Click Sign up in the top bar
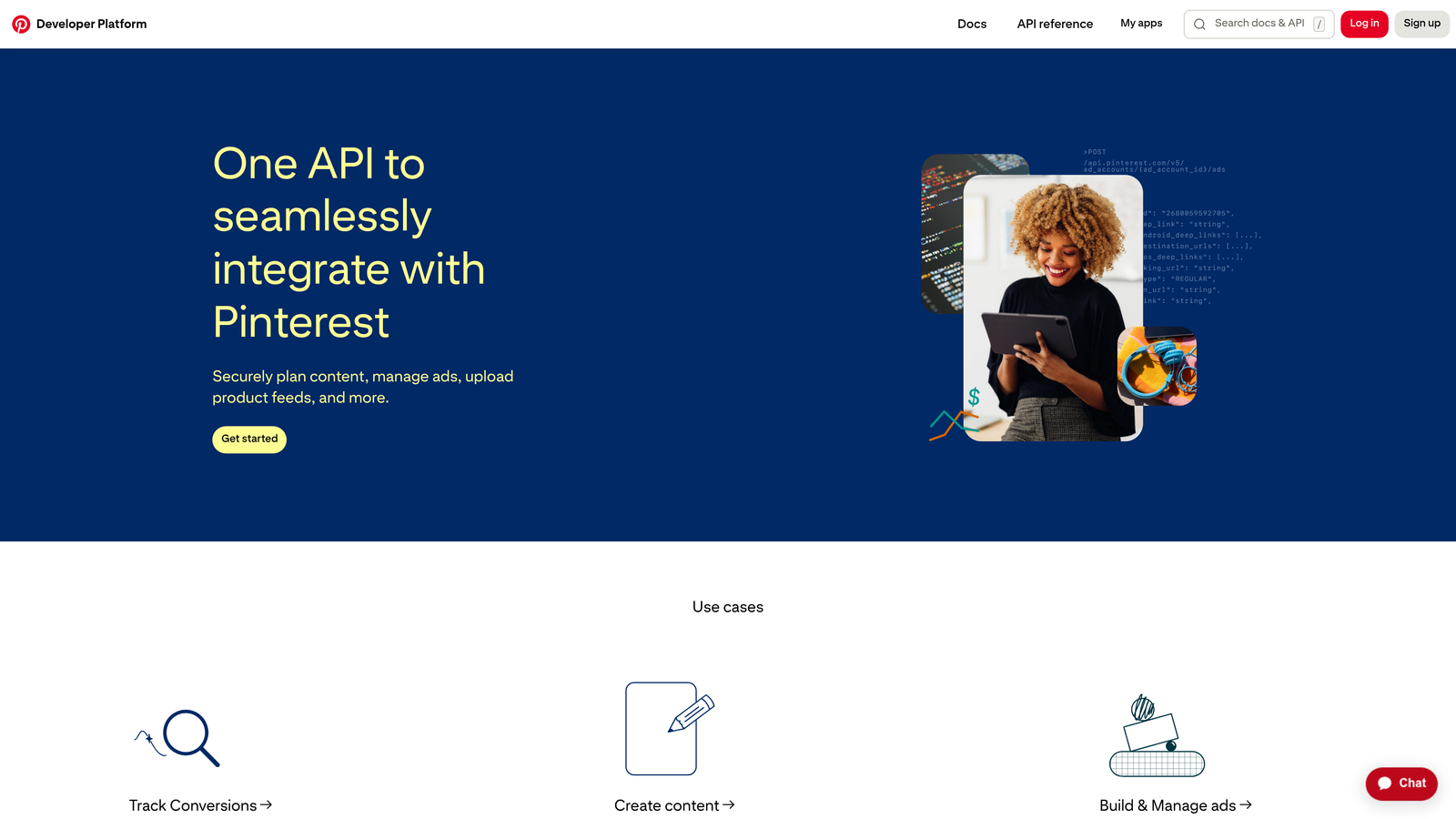The image size is (1456, 819). pos(1421,24)
